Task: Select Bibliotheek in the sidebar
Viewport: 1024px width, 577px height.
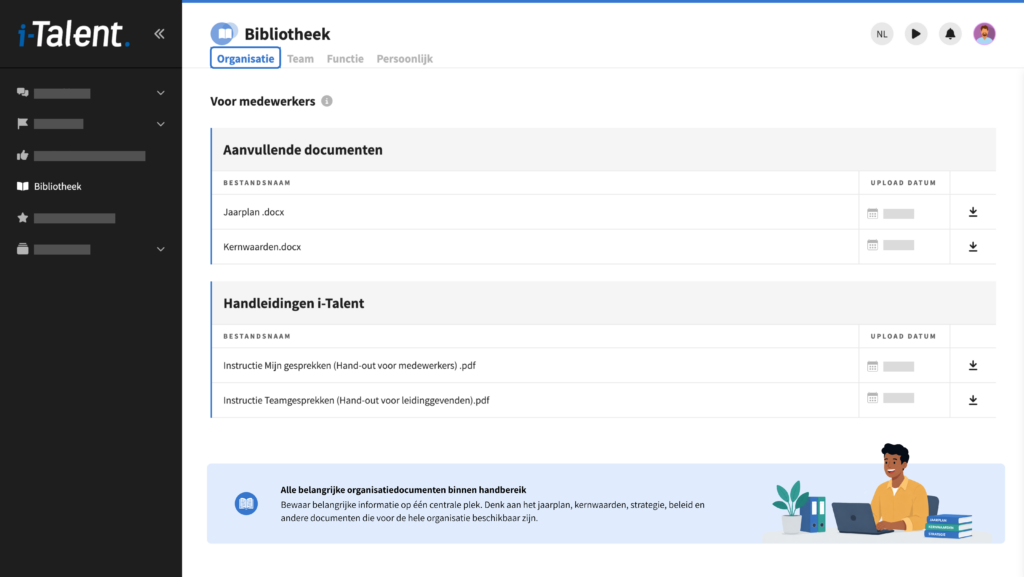Action: [57, 186]
